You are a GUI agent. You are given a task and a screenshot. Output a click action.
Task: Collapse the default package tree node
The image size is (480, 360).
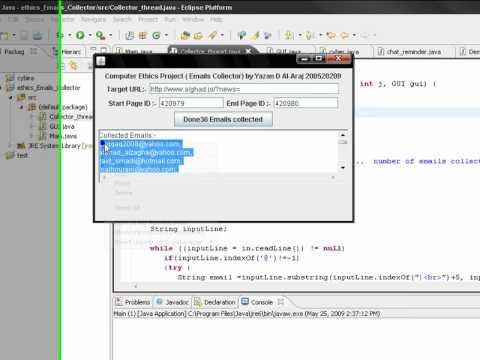[x=22, y=107]
